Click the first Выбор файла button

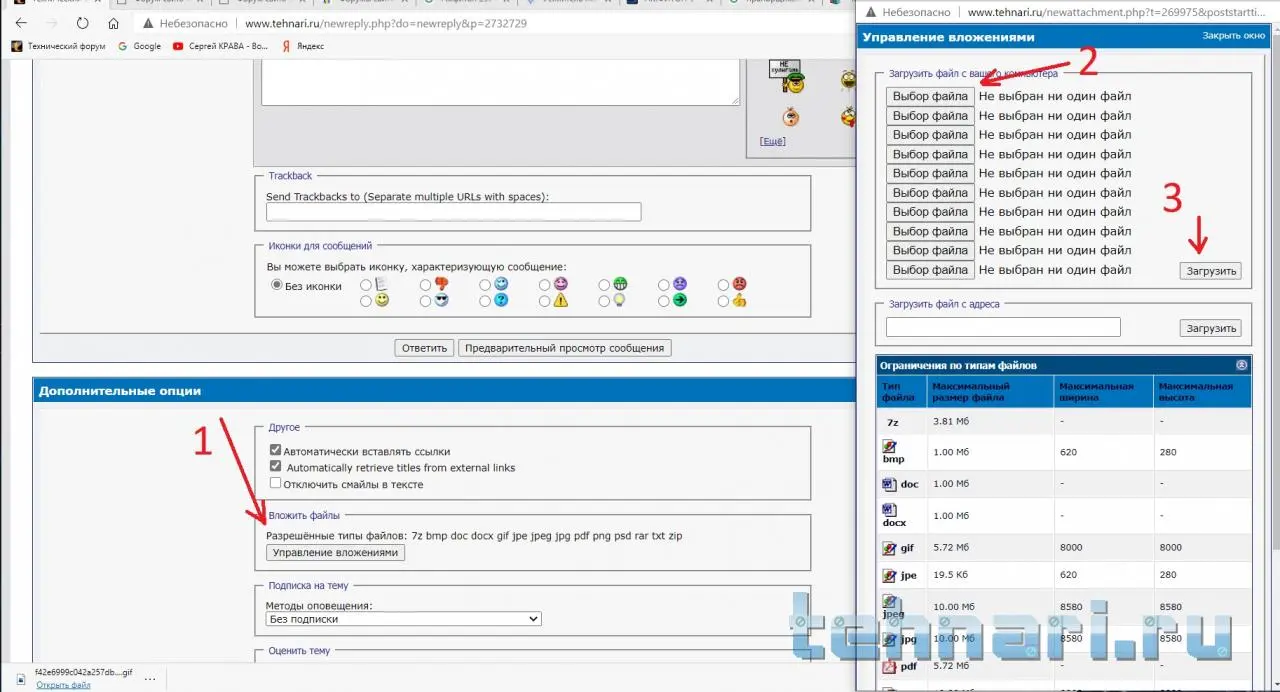930,96
